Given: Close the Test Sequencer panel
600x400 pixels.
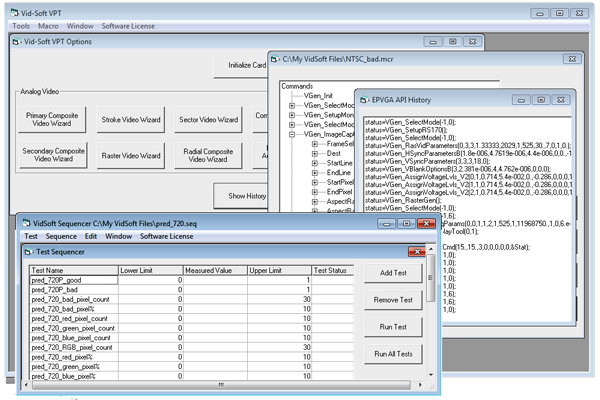Looking at the screenshot, I should 417,251.
